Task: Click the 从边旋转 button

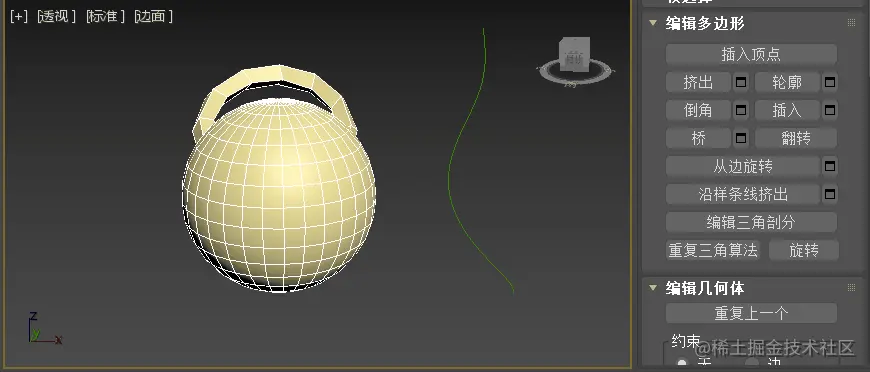Action: coord(742,166)
